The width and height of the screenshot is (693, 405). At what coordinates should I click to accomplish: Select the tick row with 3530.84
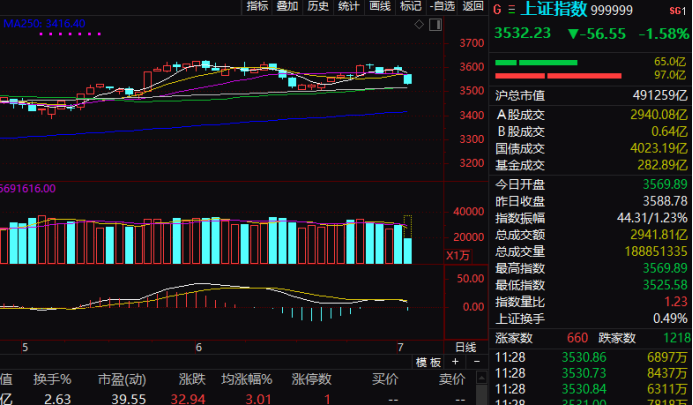[591, 390]
